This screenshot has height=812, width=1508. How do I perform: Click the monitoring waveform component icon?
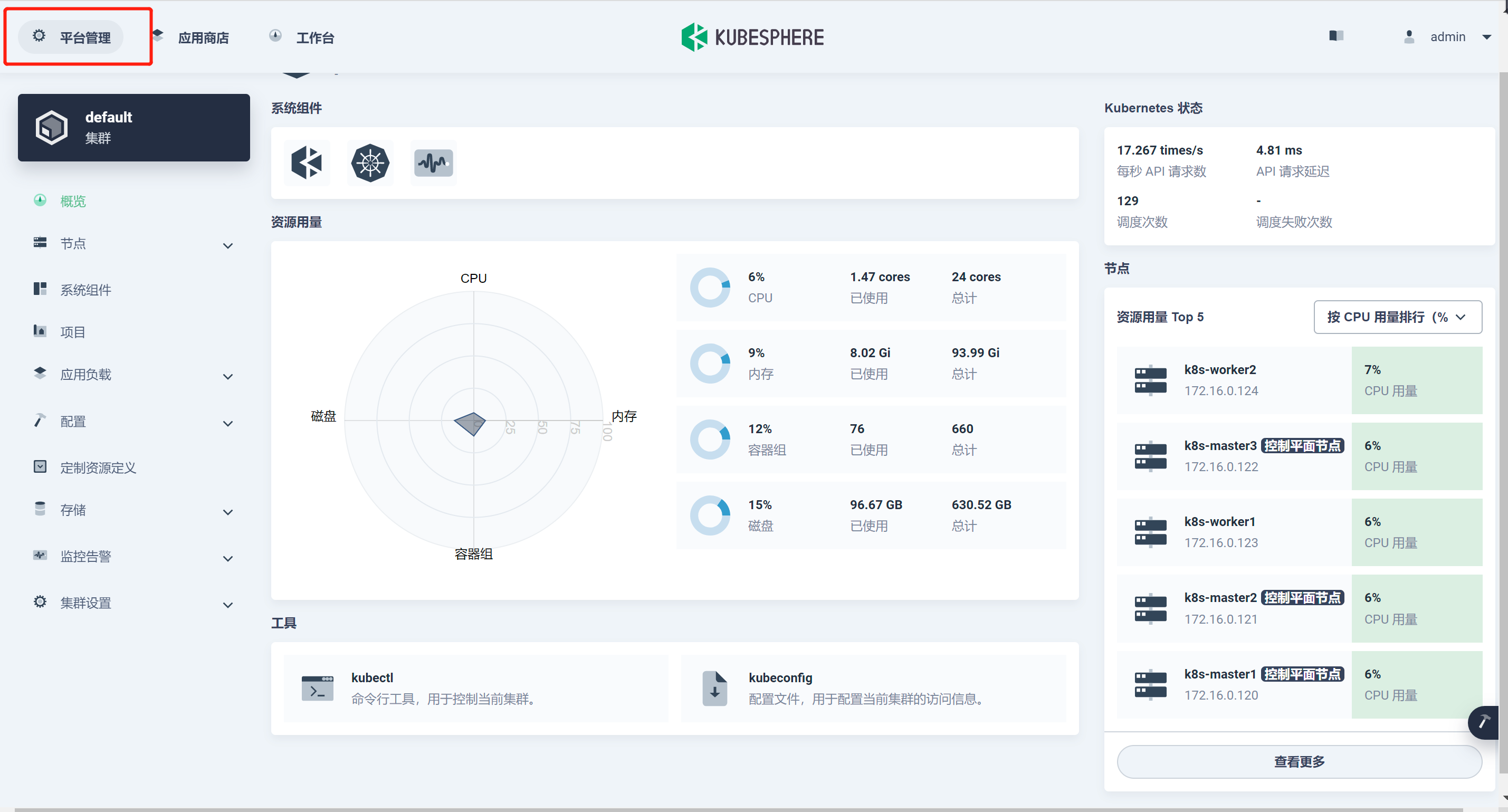433,163
